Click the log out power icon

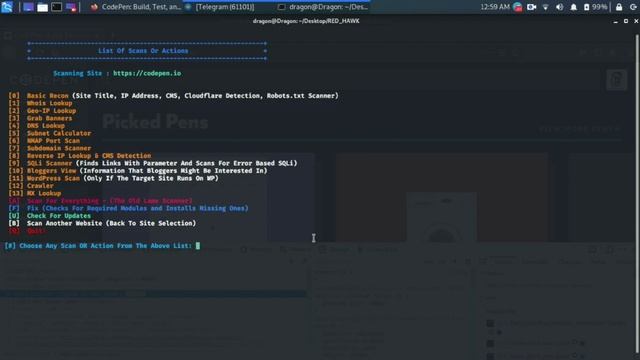tap(633, 7)
